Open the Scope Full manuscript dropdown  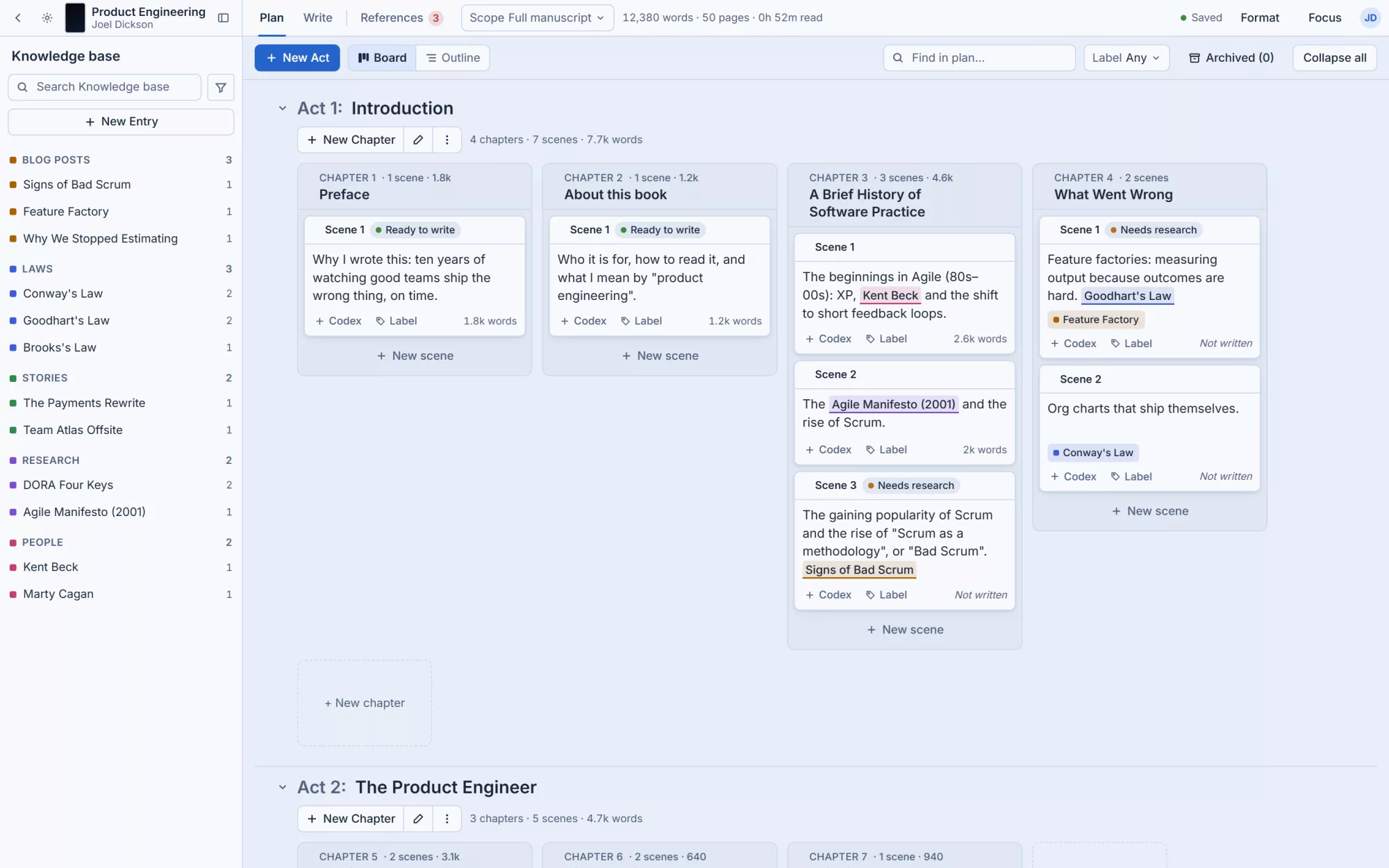[537, 18]
